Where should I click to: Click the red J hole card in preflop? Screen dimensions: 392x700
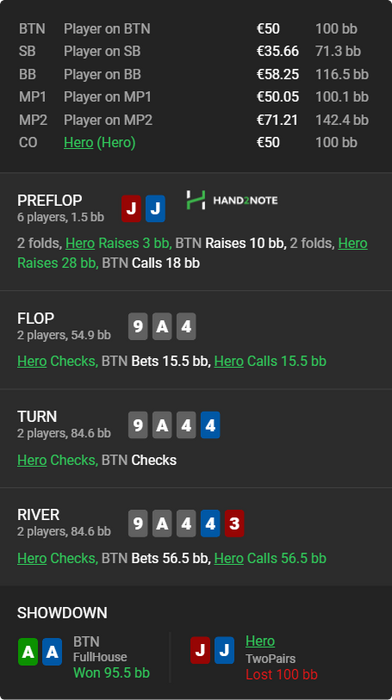tap(131, 208)
